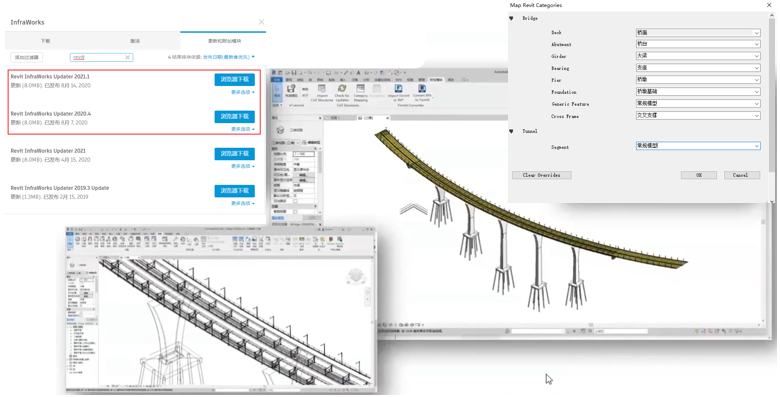Open the Category Mapping tool
Screen dimensions: 780x397
361,92
